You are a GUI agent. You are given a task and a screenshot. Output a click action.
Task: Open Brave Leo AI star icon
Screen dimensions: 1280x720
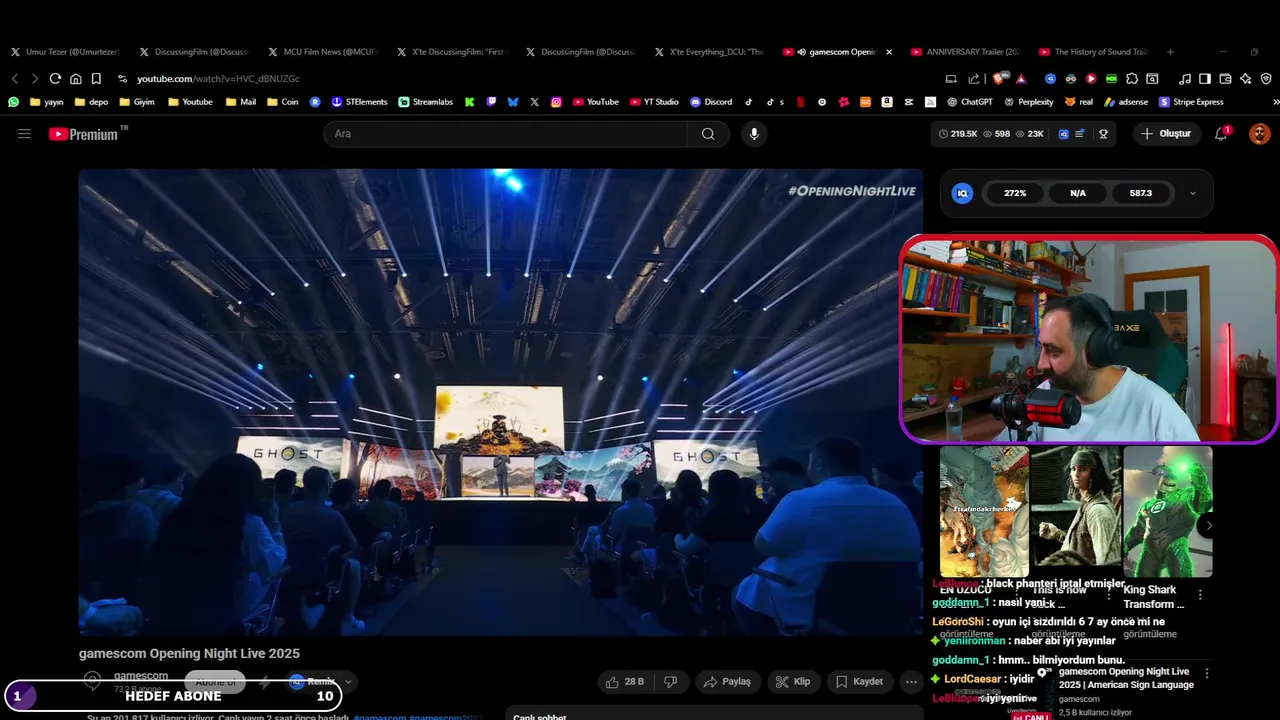pyautogui.click(x=1245, y=79)
